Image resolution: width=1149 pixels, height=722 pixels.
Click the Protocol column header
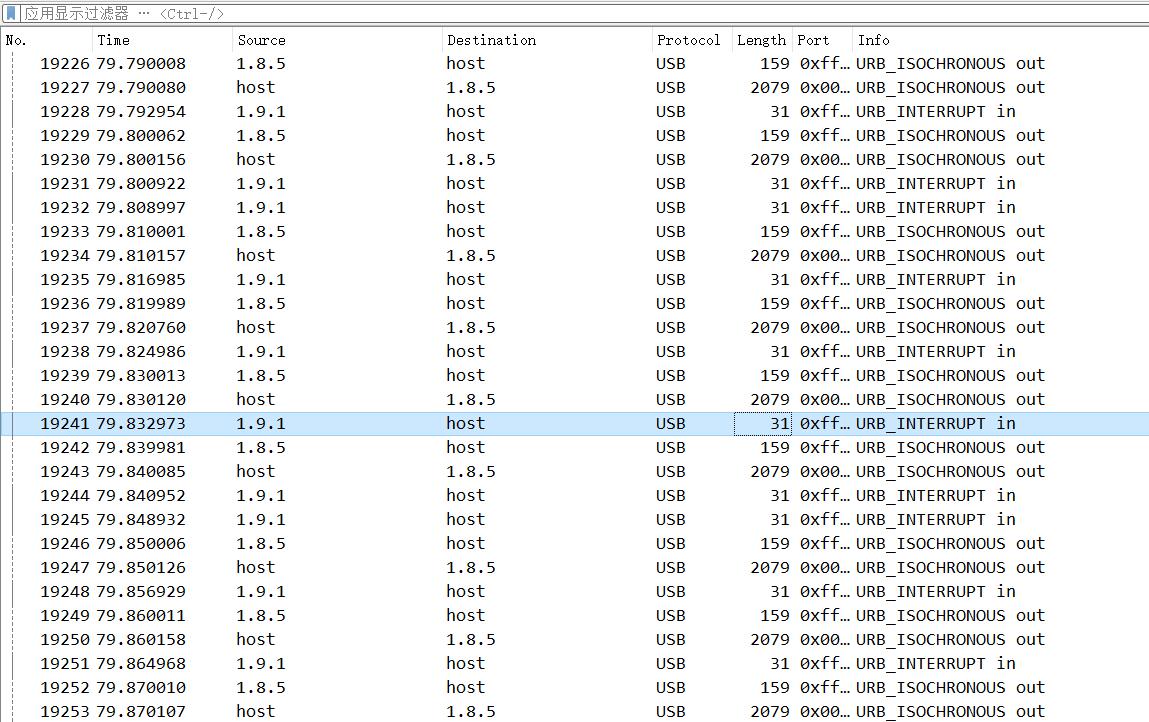(691, 40)
